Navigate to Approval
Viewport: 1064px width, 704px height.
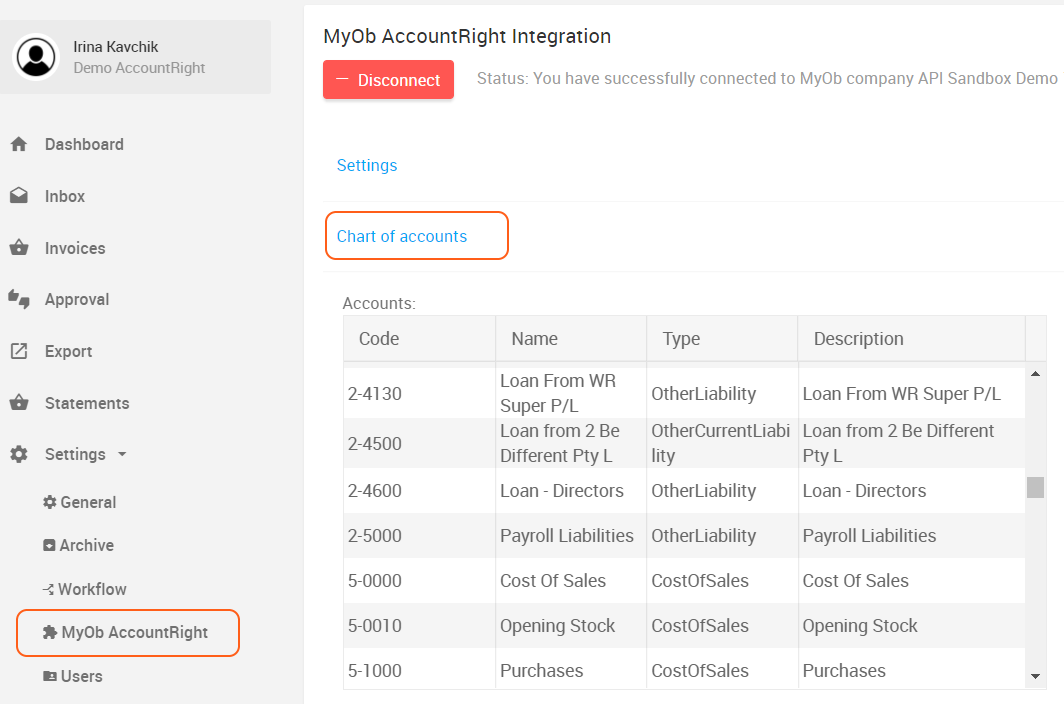click(x=77, y=299)
